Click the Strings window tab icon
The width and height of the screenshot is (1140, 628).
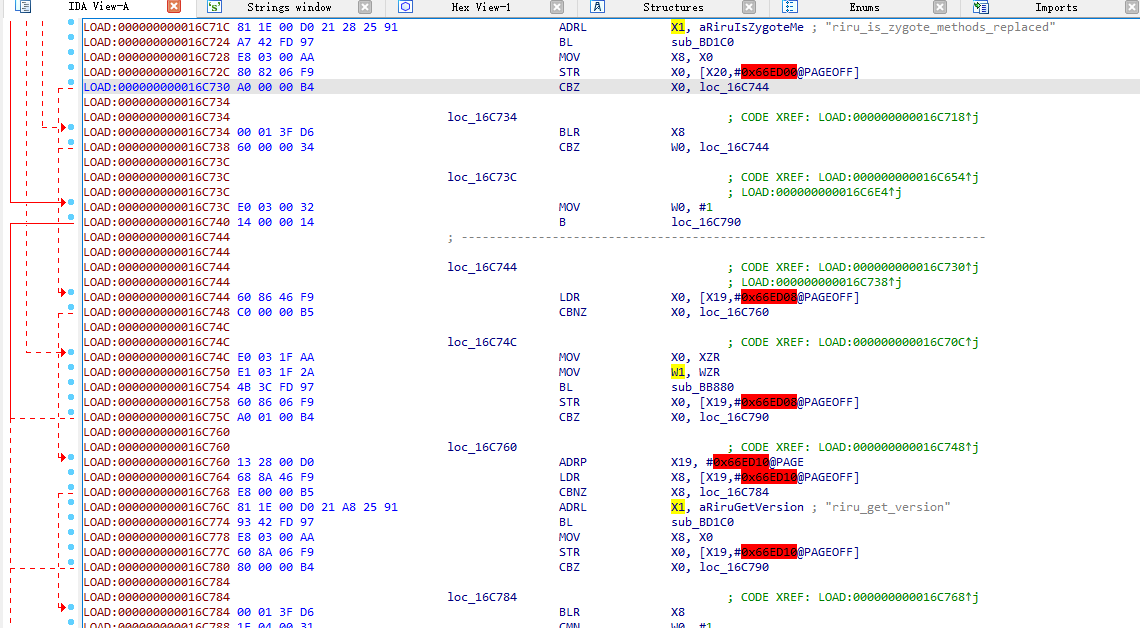[214, 7]
